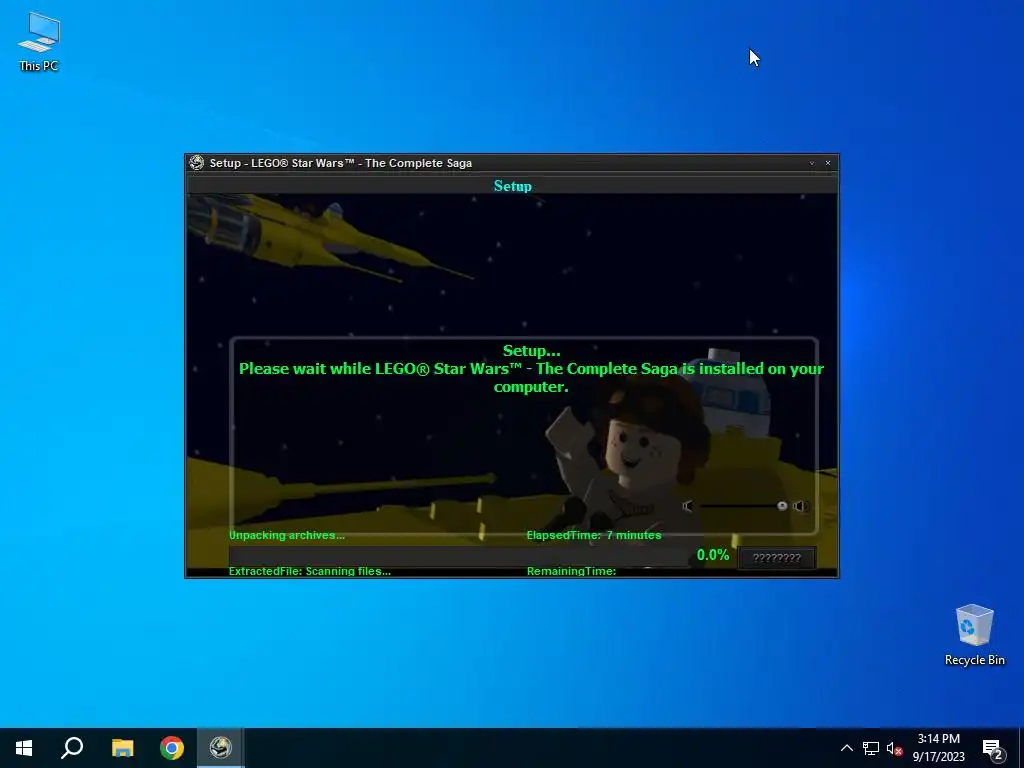Open the Windows Start menu

[24, 748]
